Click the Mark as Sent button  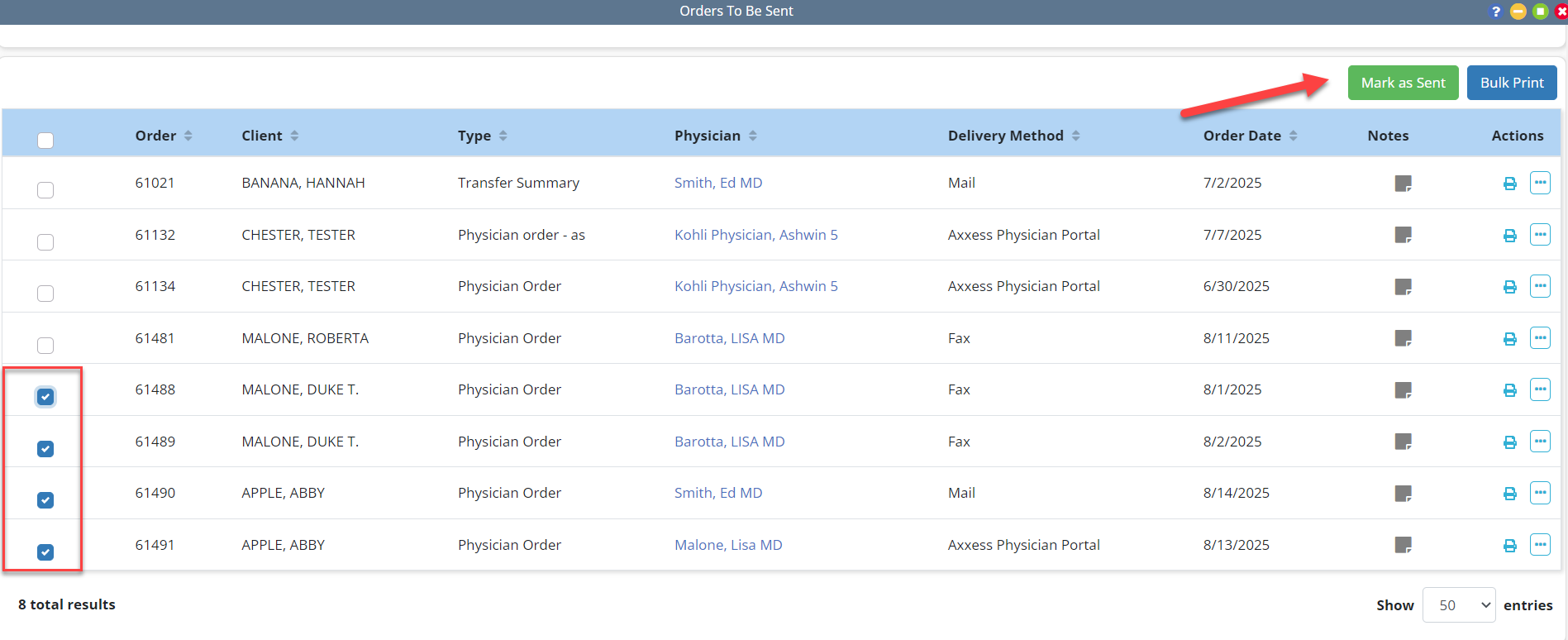[1403, 83]
